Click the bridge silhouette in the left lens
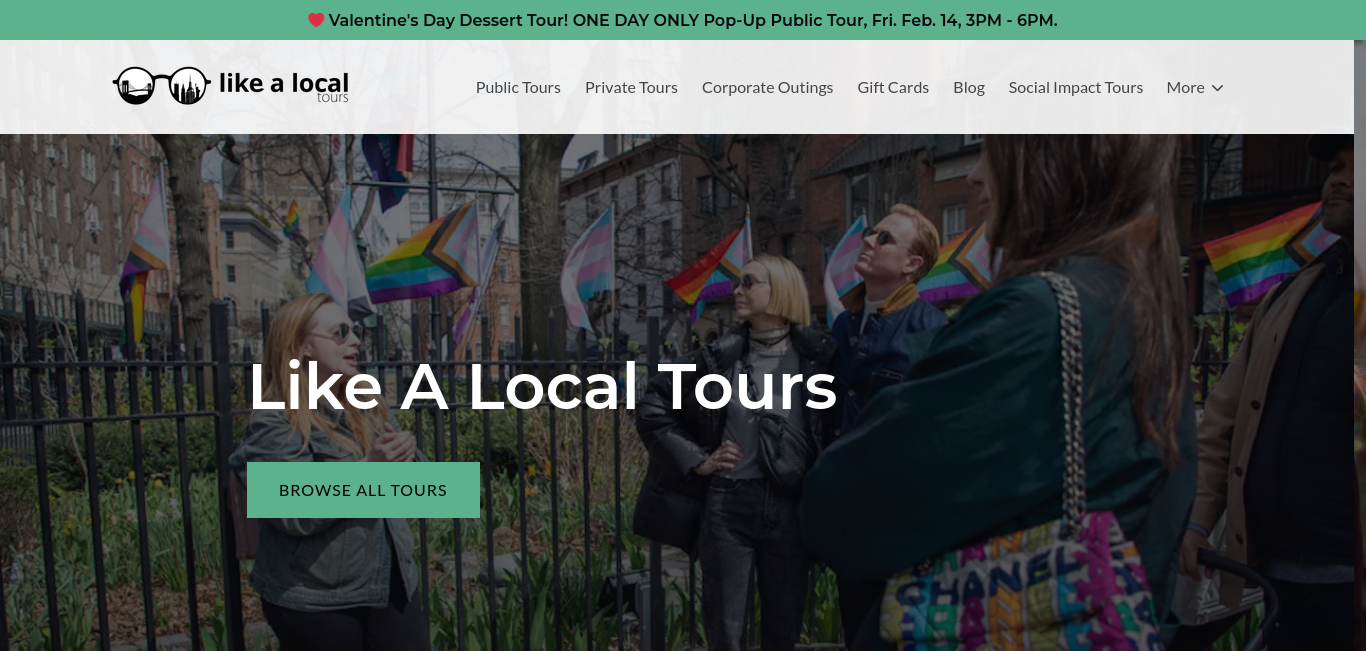Viewport: 1366px width, 651px height. point(135,90)
